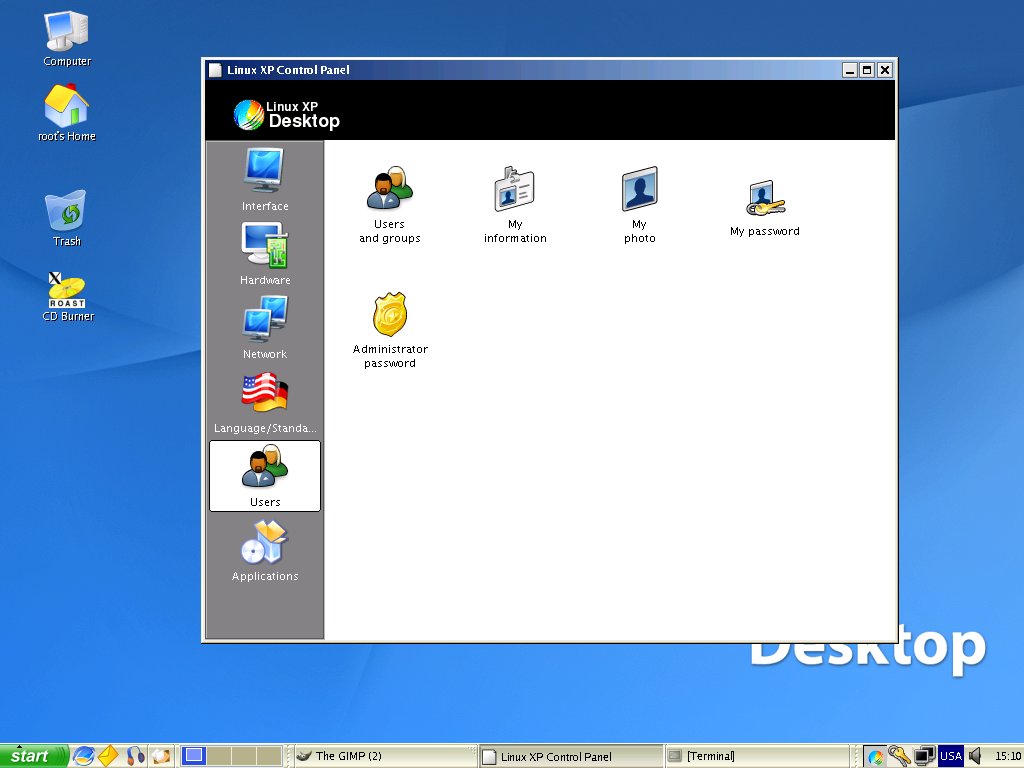This screenshot has width=1024, height=768.
Task: Open Users and groups settings
Action: coord(390,204)
